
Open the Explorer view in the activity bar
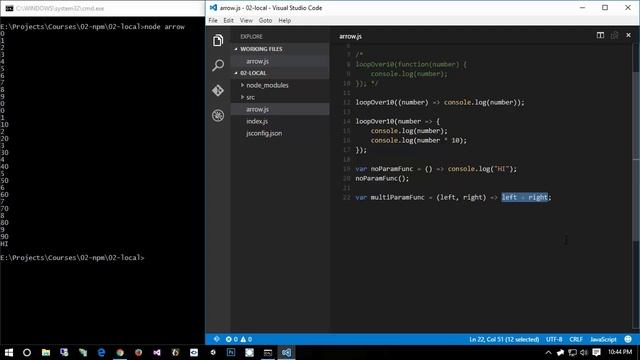(218, 40)
